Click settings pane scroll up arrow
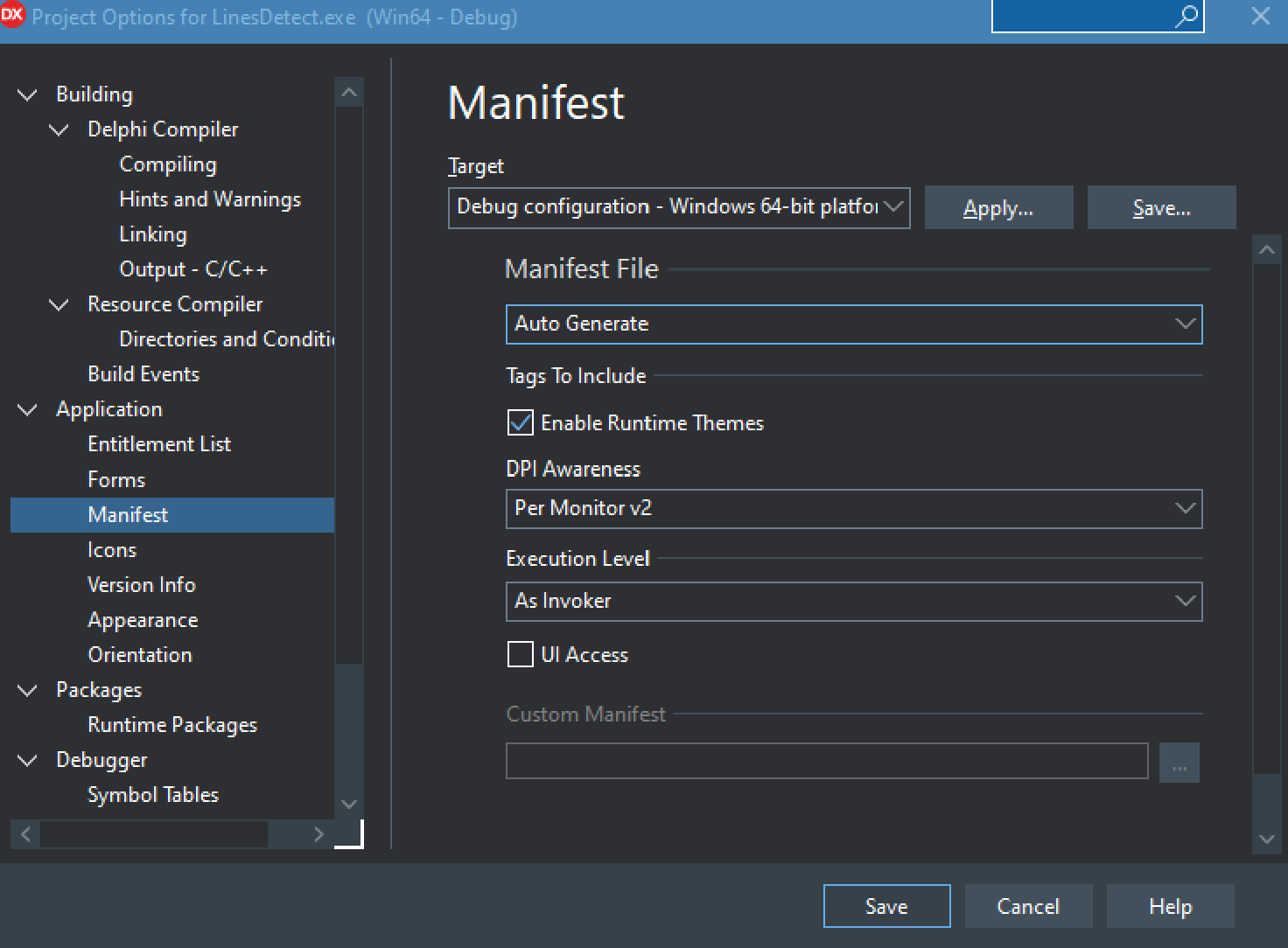 1267,250
